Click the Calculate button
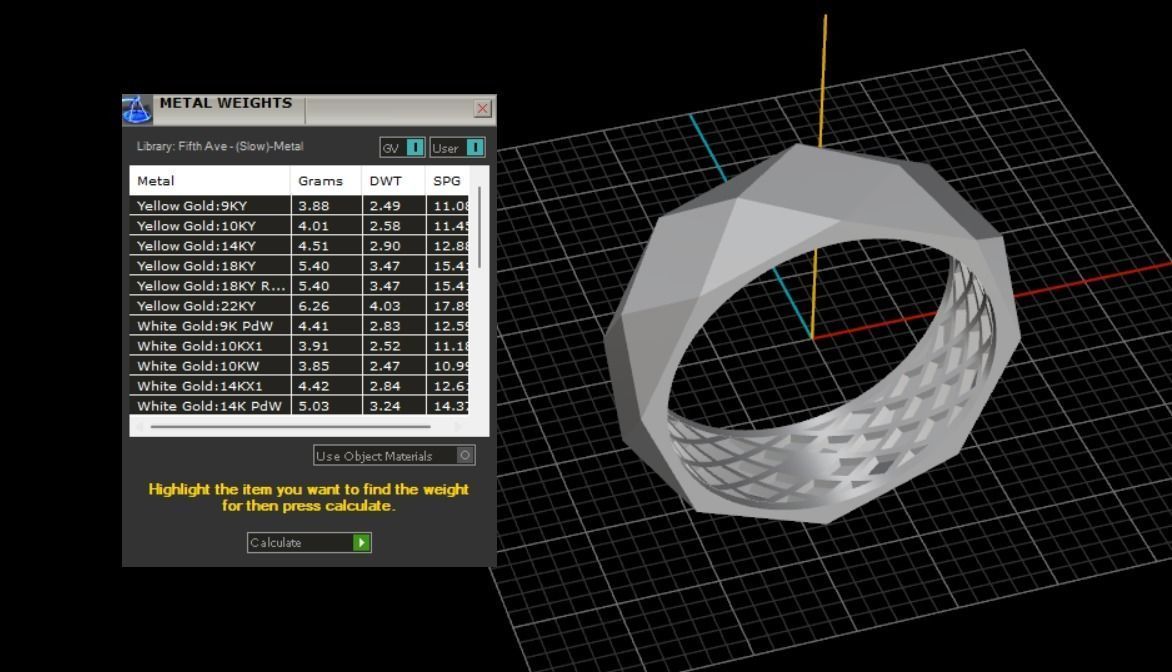1172x672 pixels. coord(309,543)
